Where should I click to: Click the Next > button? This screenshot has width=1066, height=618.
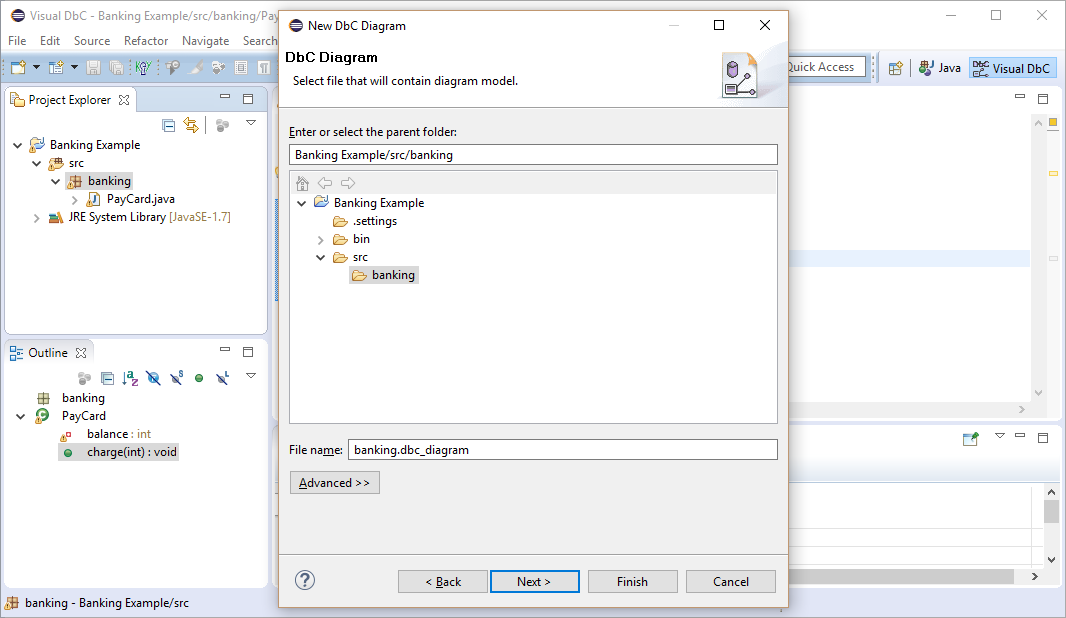point(534,581)
